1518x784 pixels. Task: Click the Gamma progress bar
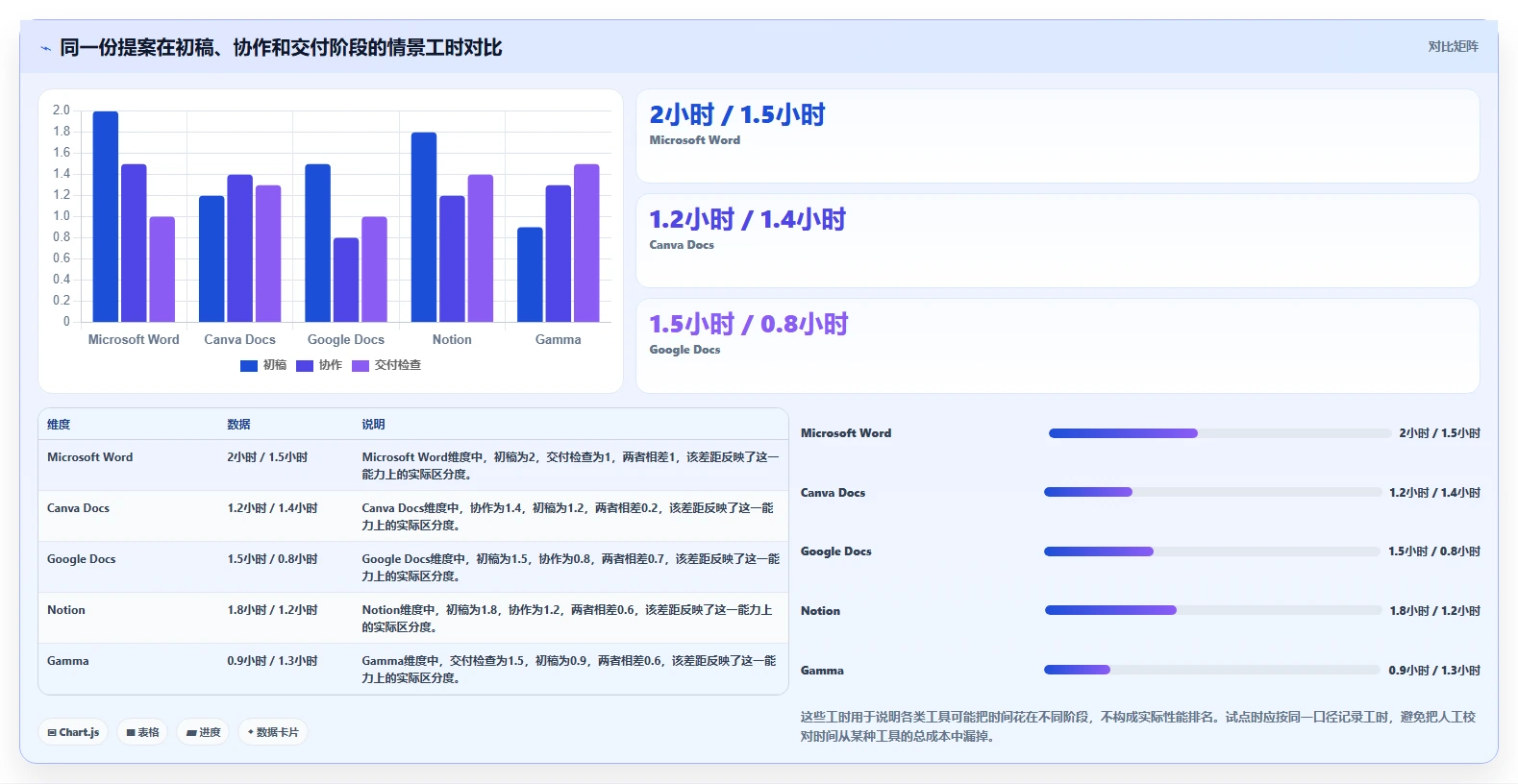pyautogui.click(x=1212, y=670)
